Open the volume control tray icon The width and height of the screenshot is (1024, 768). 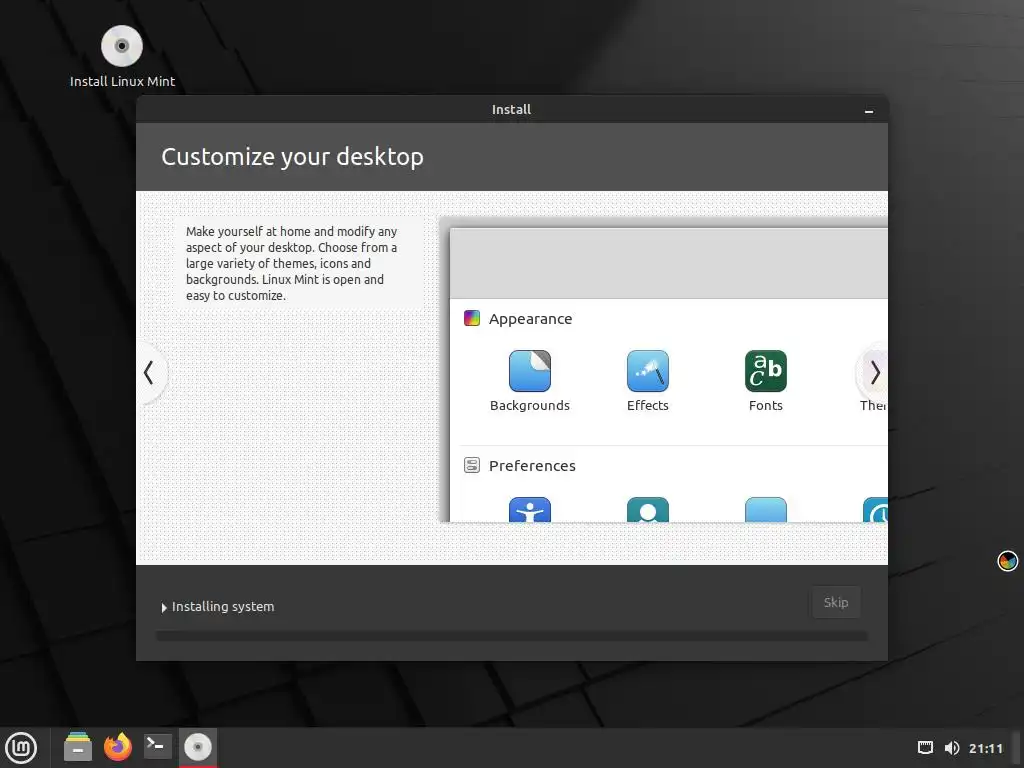952,748
